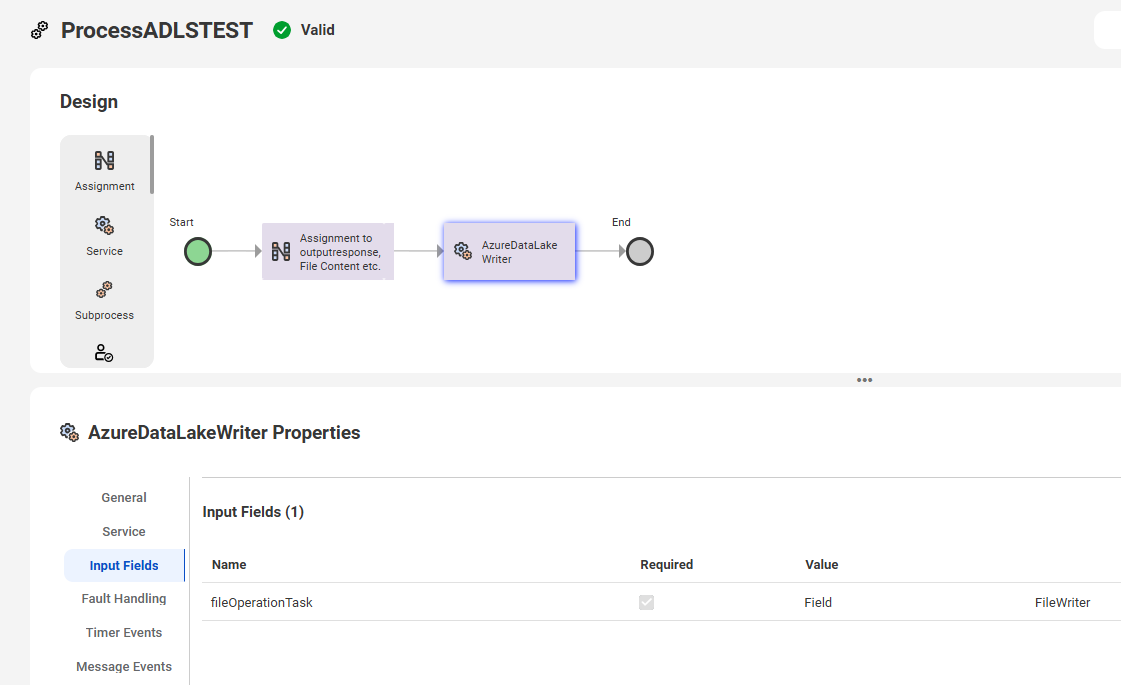Open the Field value dropdown for fileOperationTask
Viewport: 1121px width, 685px height.
(818, 603)
